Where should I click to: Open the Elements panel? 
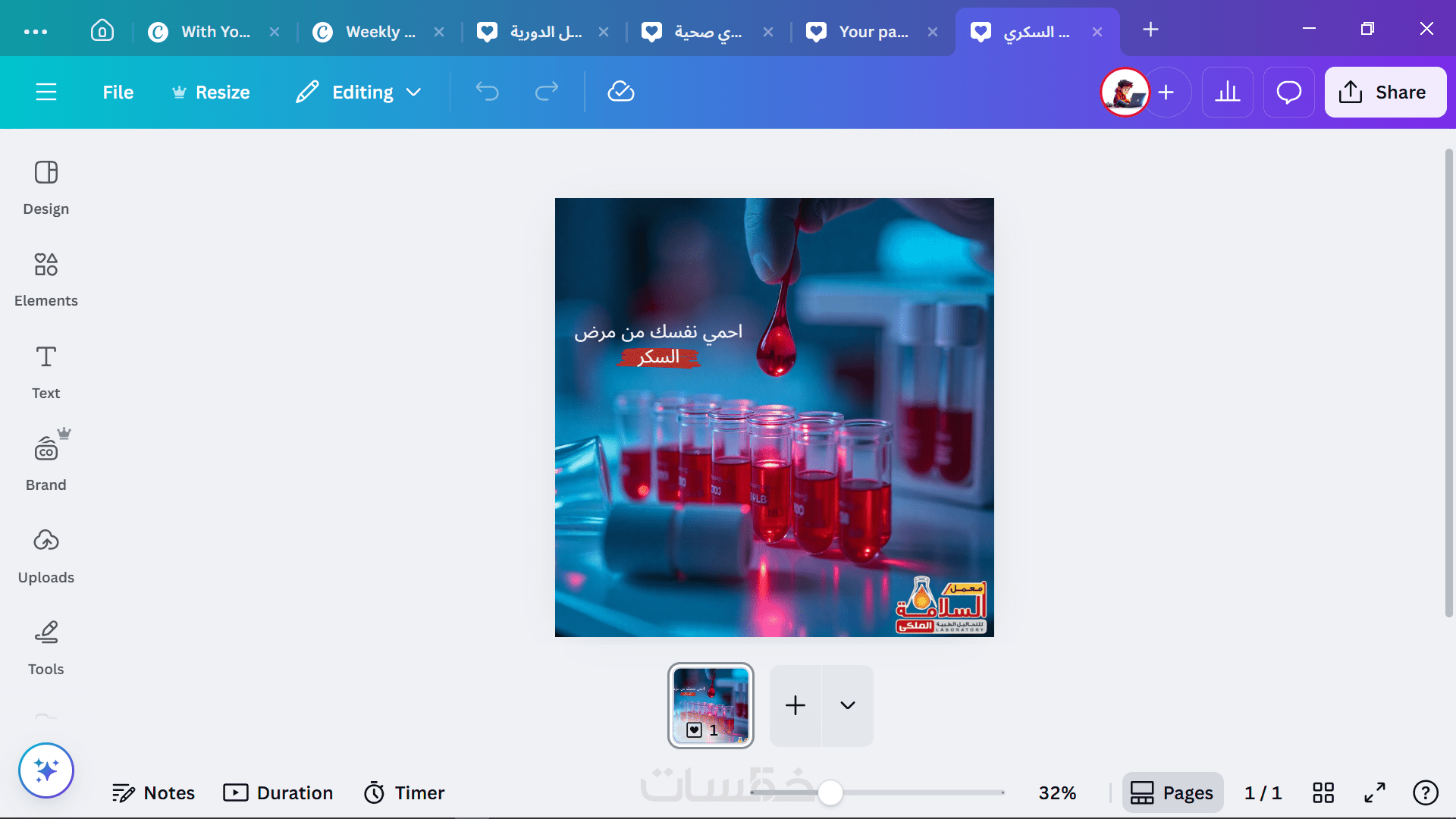coord(45,279)
